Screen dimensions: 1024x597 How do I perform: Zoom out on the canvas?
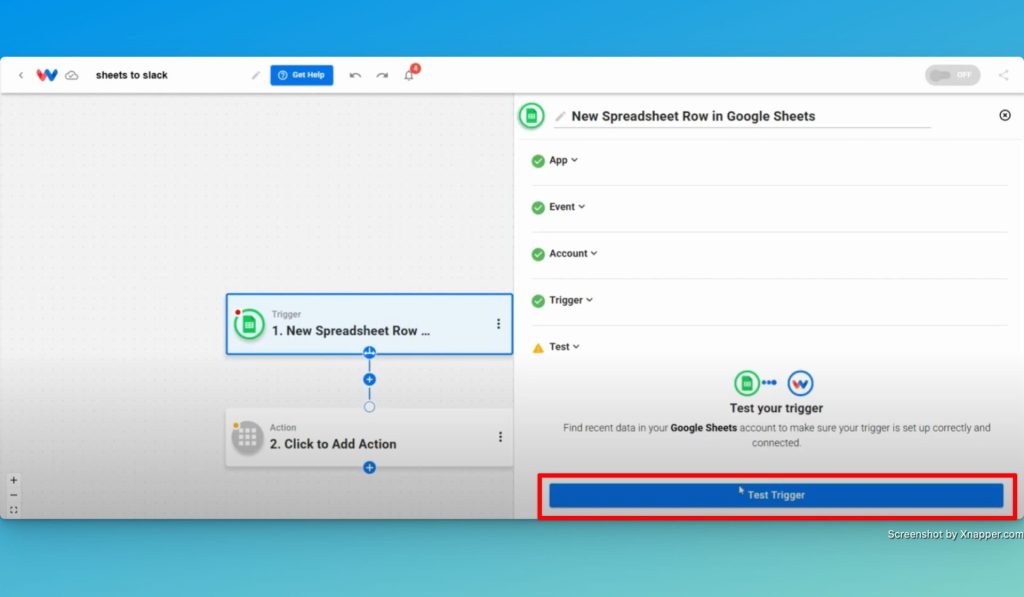point(14,495)
